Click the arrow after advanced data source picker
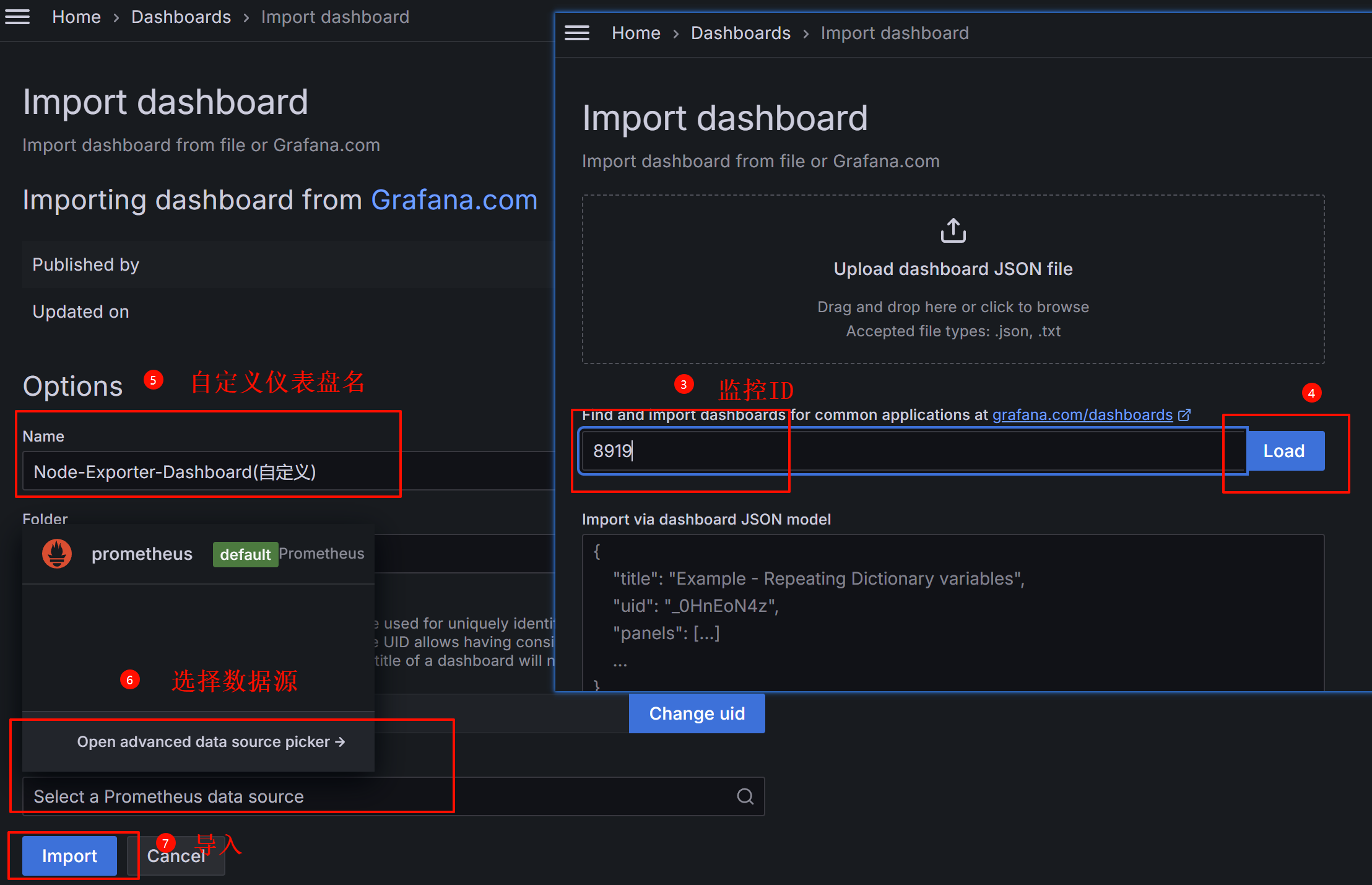Screen dimensions: 1372x885 tap(340, 741)
